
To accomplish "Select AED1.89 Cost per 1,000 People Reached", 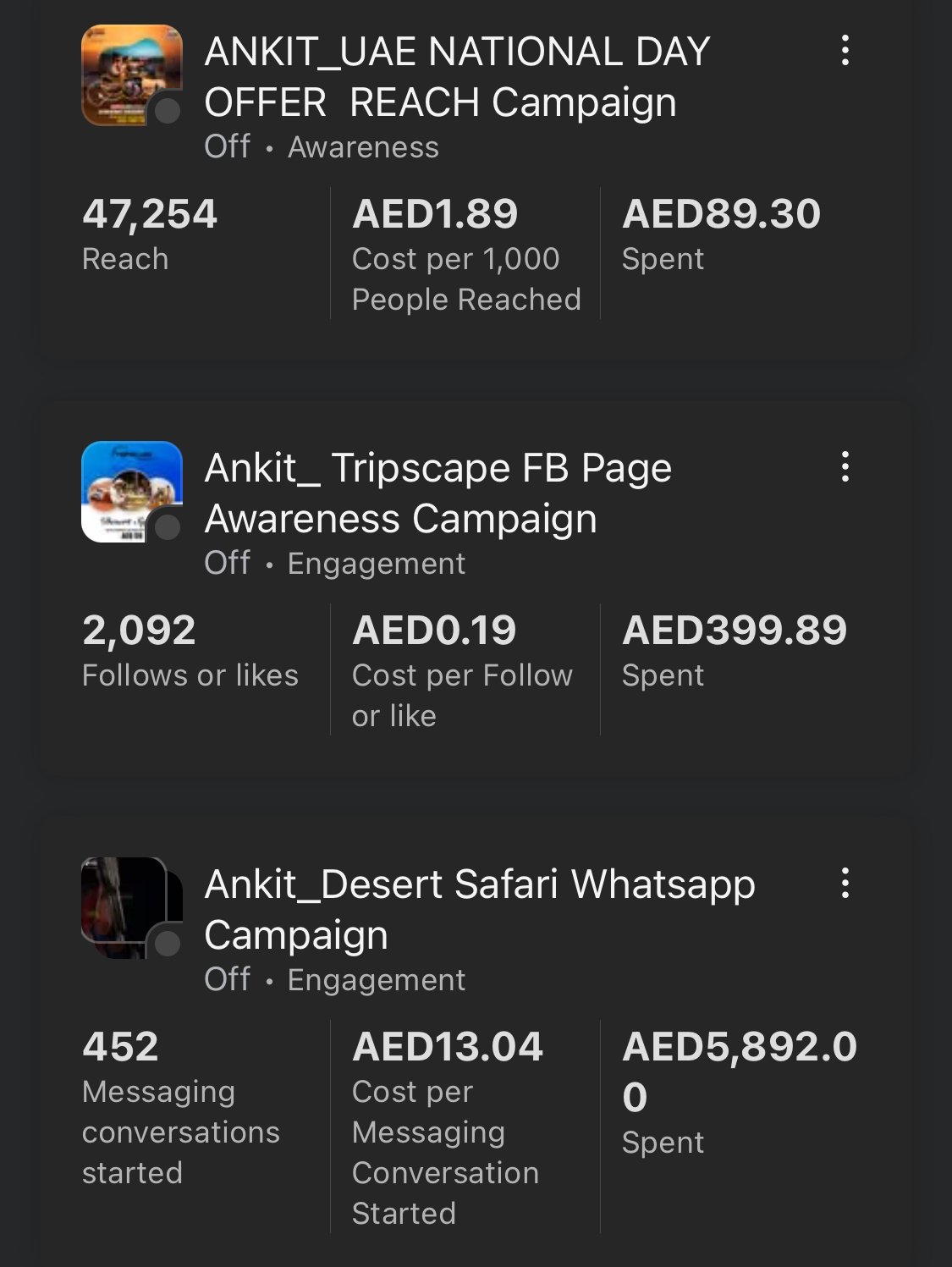I will 465,254.
